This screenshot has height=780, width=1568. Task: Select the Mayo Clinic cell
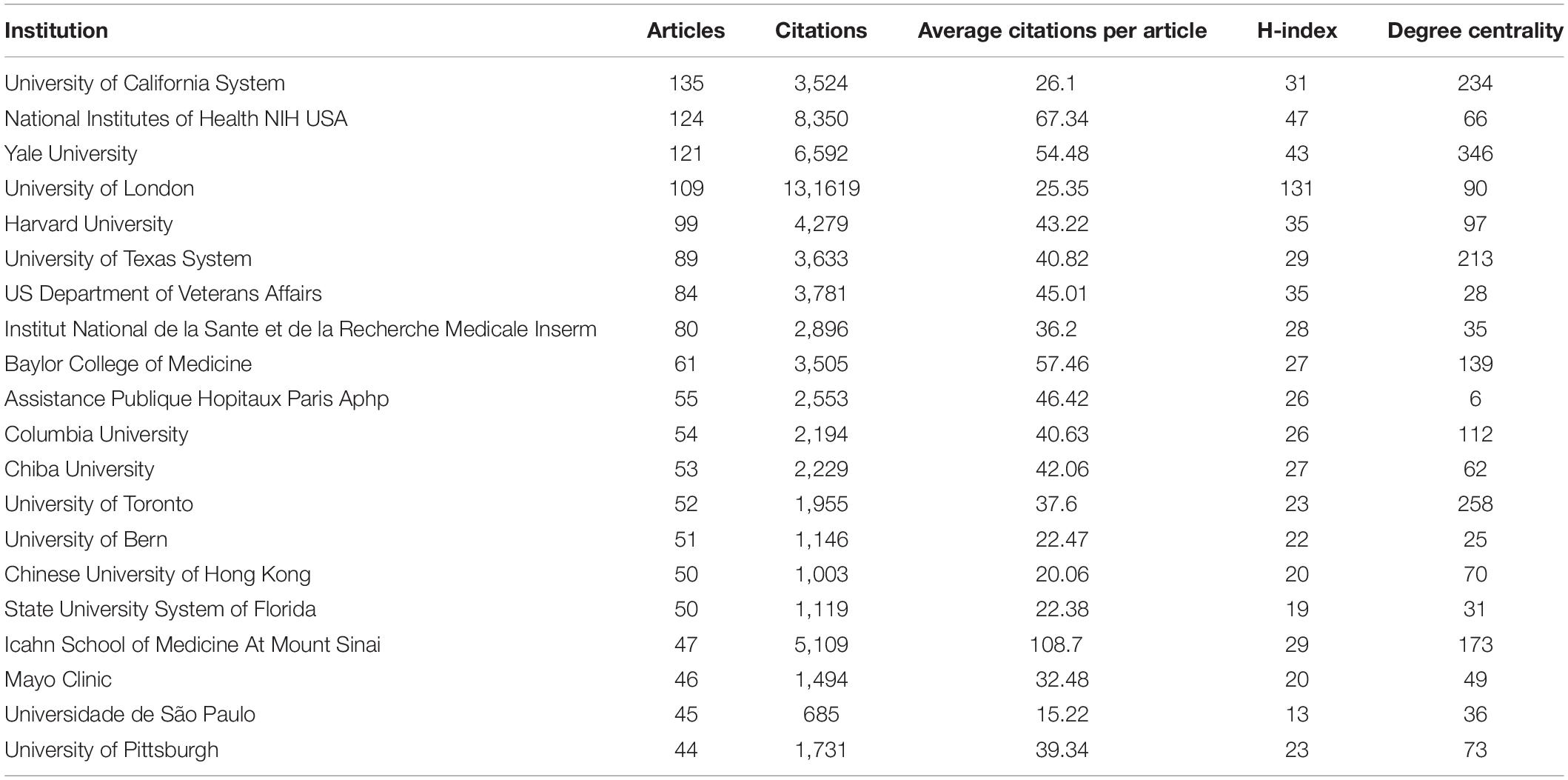[x=58, y=679]
